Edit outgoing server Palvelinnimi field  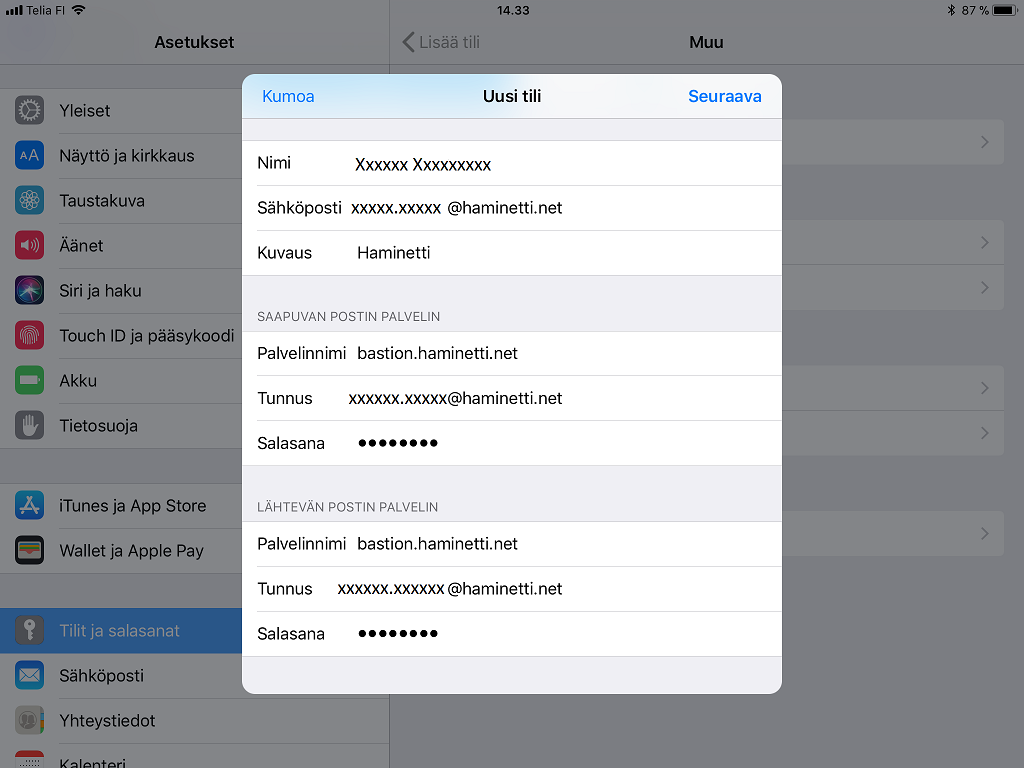512,544
